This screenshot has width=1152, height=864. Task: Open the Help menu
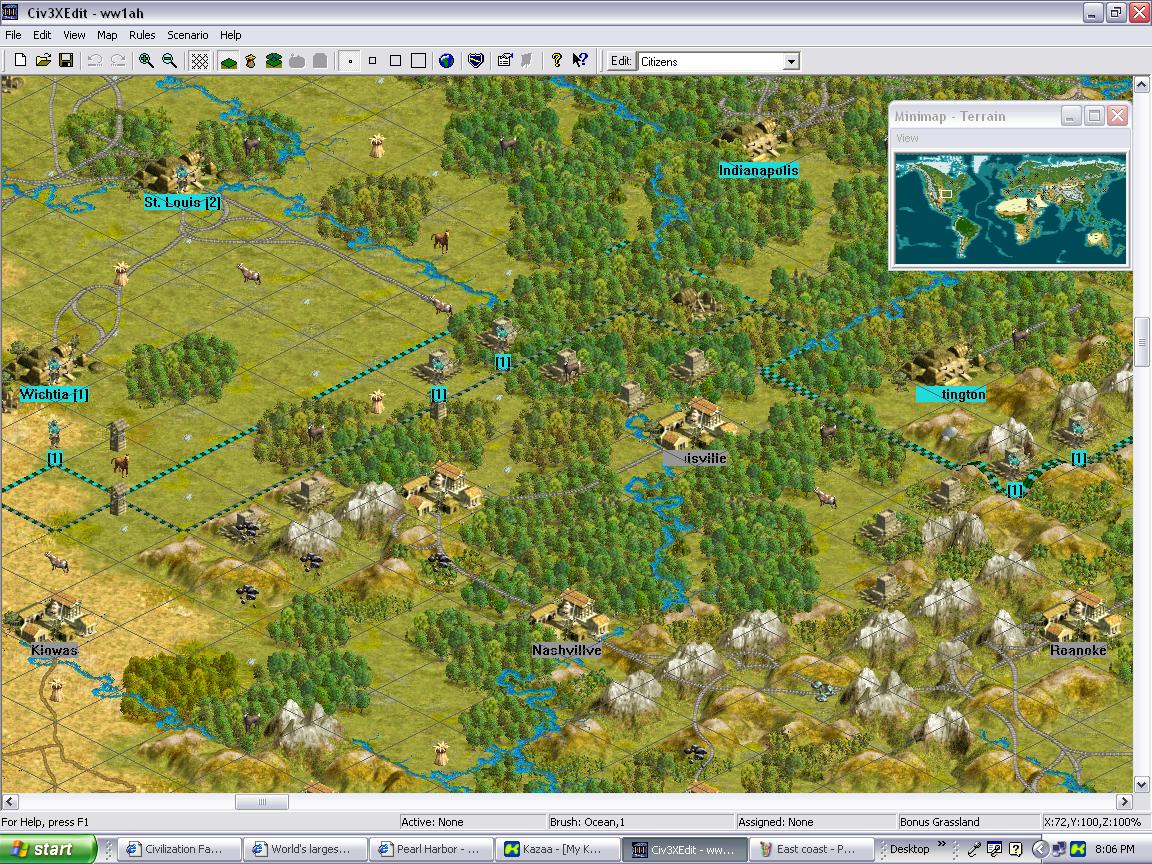coord(231,35)
